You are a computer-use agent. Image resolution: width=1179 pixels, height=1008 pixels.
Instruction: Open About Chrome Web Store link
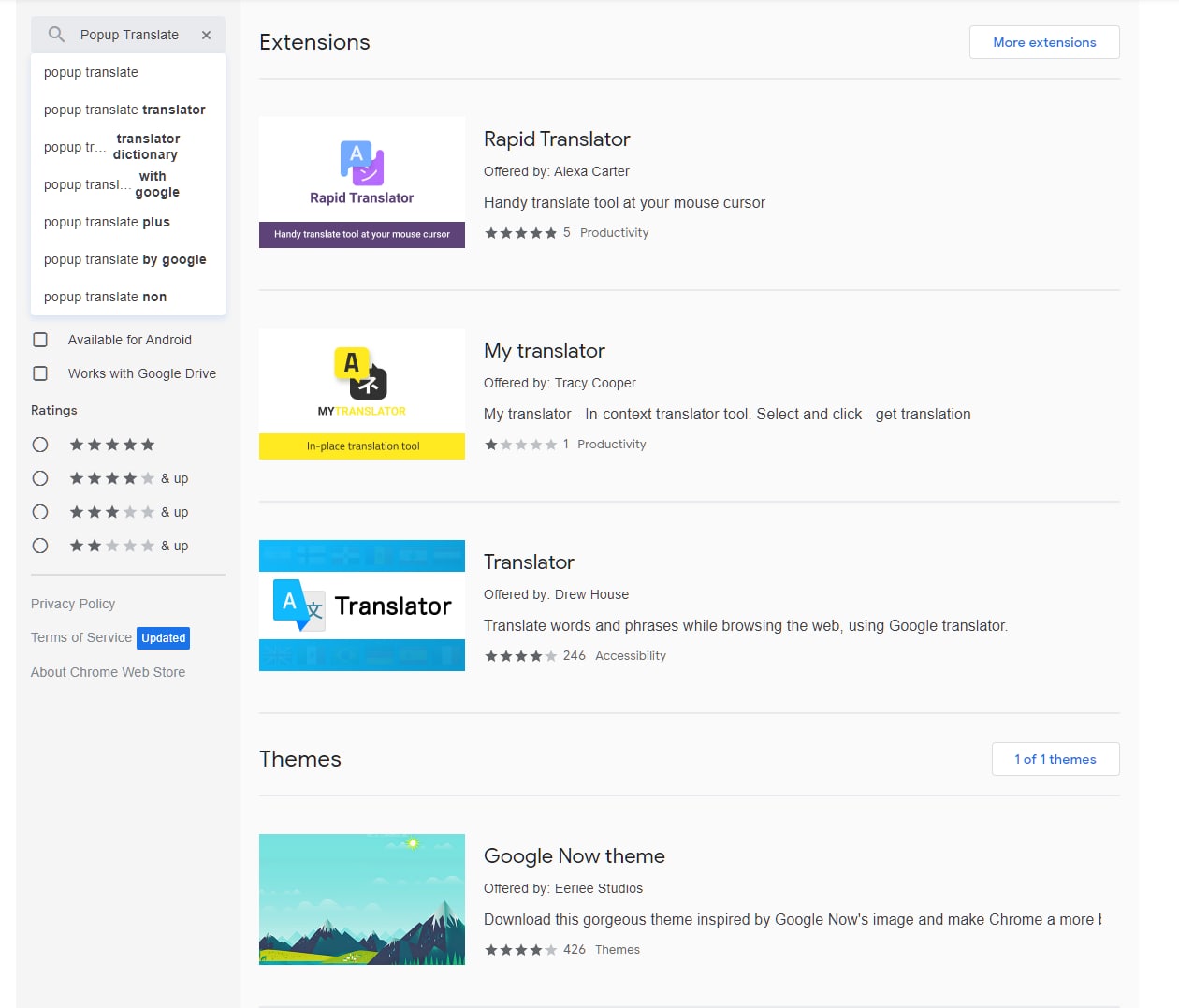(x=108, y=672)
